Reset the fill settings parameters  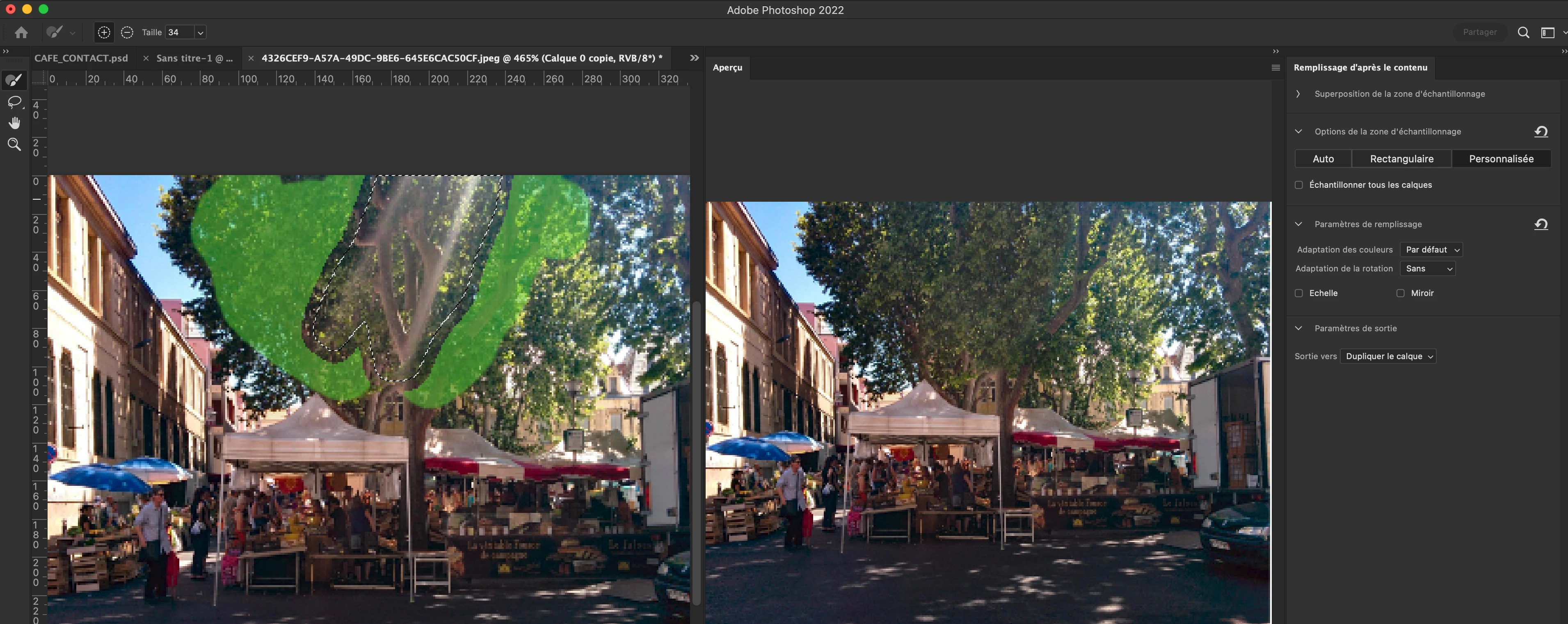(x=1541, y=224)
